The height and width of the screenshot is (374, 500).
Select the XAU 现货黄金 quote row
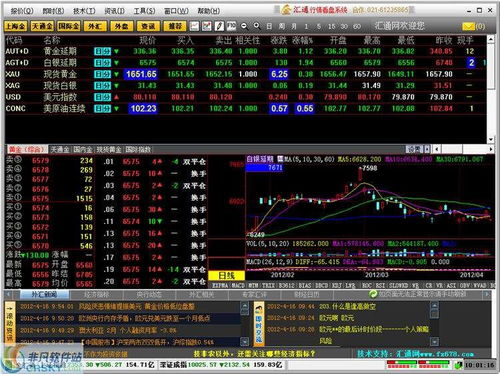245,74
